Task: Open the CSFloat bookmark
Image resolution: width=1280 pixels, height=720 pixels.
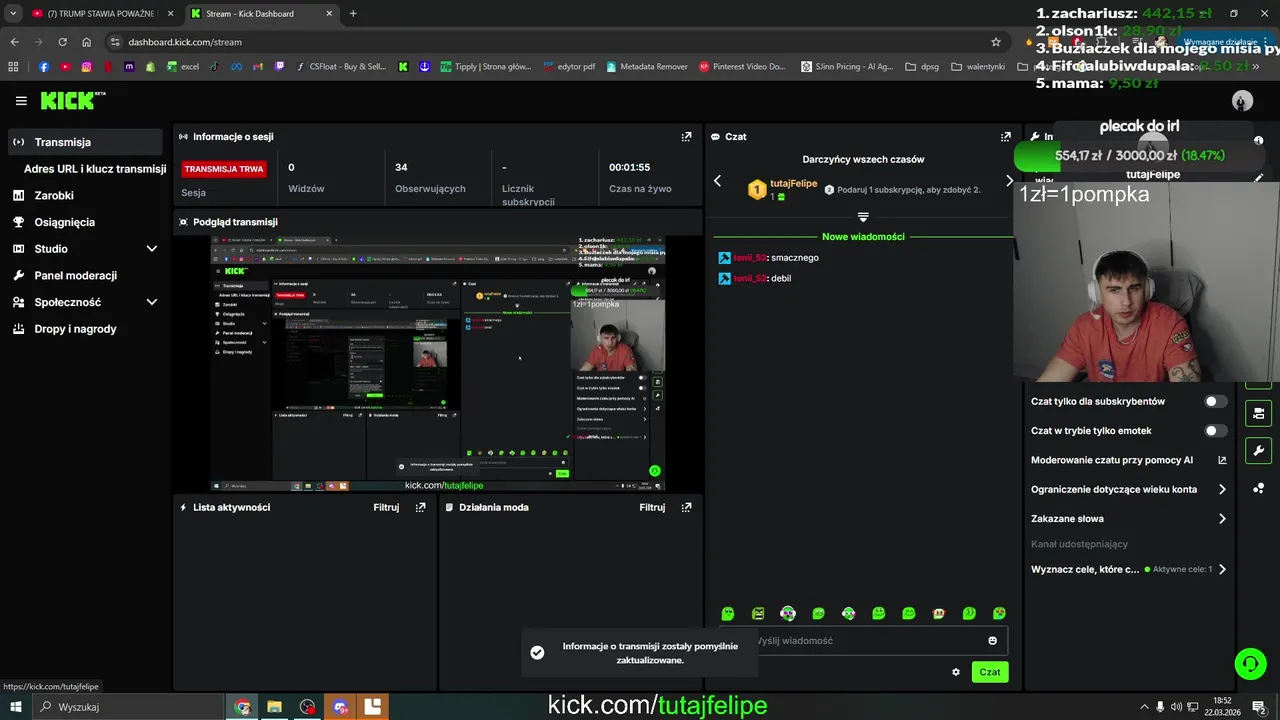Action: 341,67
